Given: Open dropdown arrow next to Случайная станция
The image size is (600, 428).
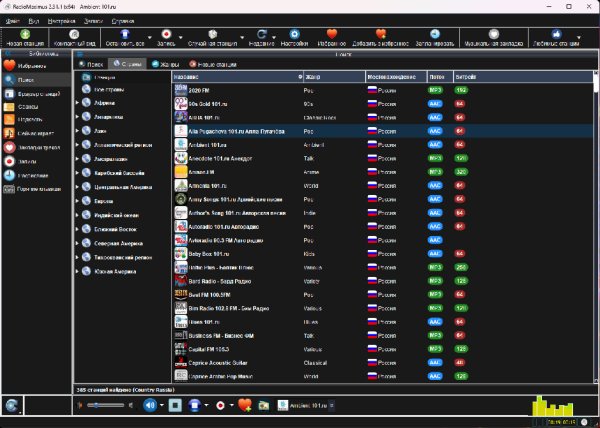Looking at the screenshot, I should (x=242, y=37).
